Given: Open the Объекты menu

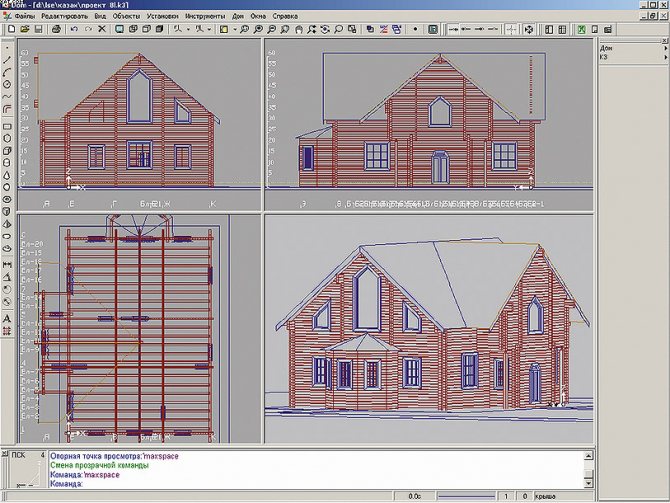Looking at the screenshot, I should click(126, 16).
